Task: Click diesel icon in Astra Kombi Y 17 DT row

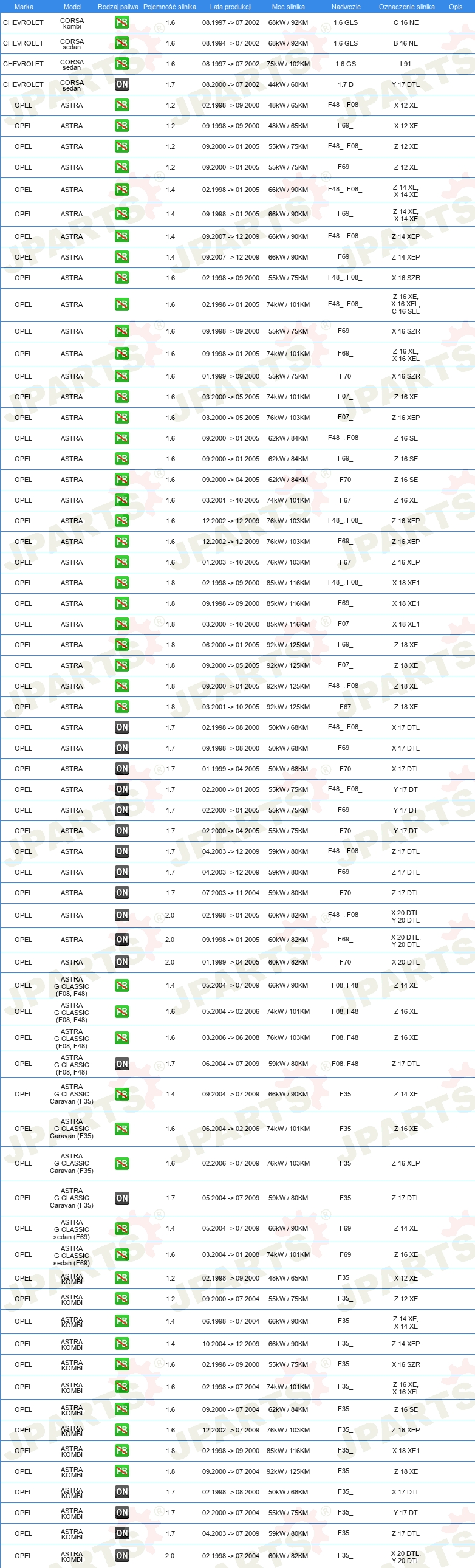Action: tap(121, 1513)
